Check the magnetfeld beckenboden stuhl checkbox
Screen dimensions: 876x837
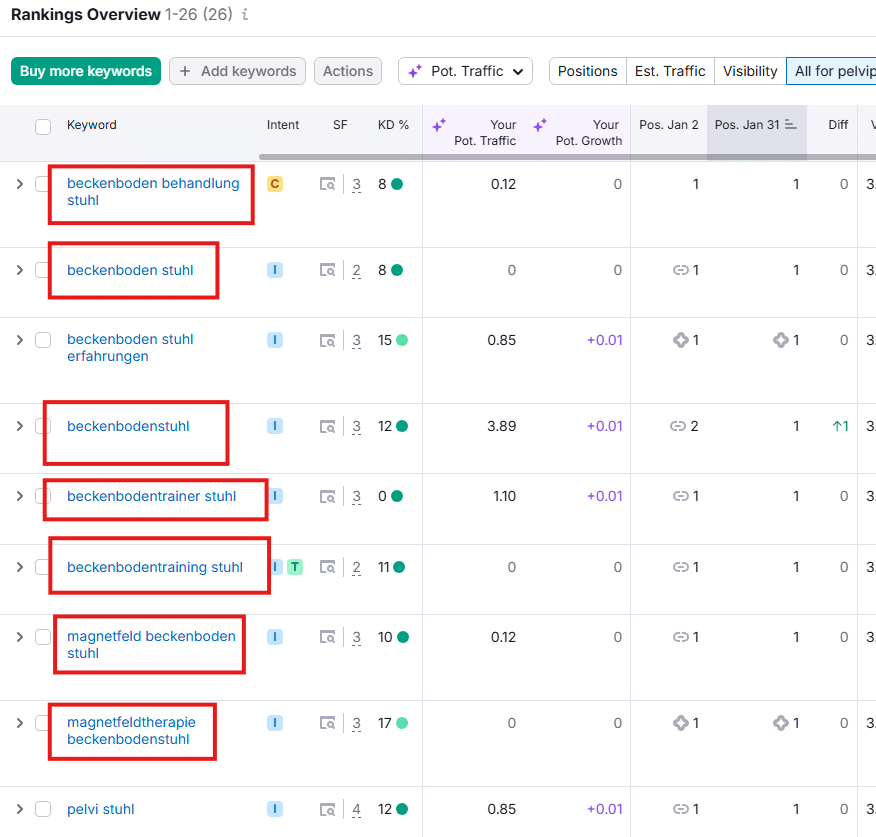click(x=43, y=637)
